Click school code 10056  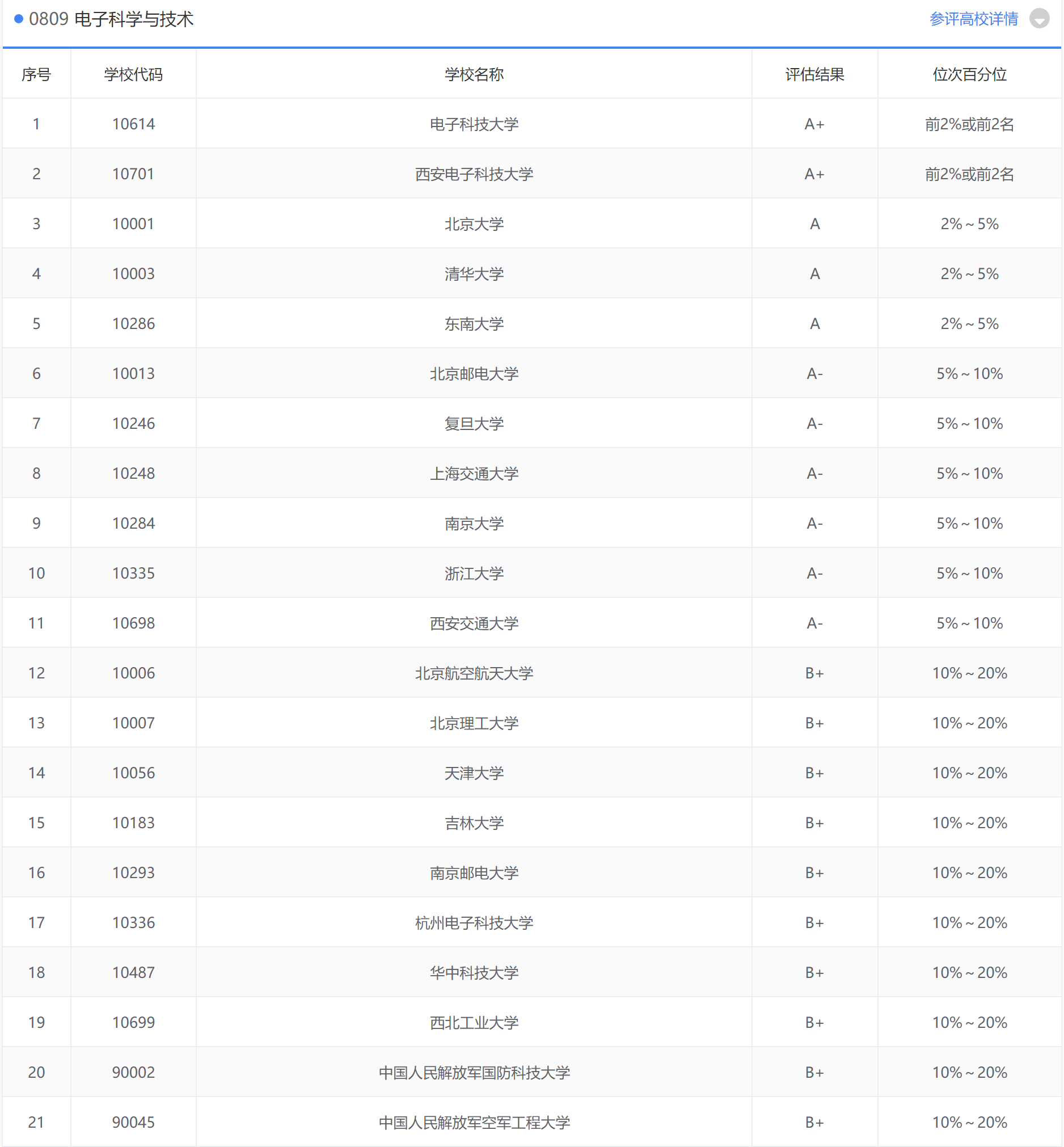click(x=134, y=773)
